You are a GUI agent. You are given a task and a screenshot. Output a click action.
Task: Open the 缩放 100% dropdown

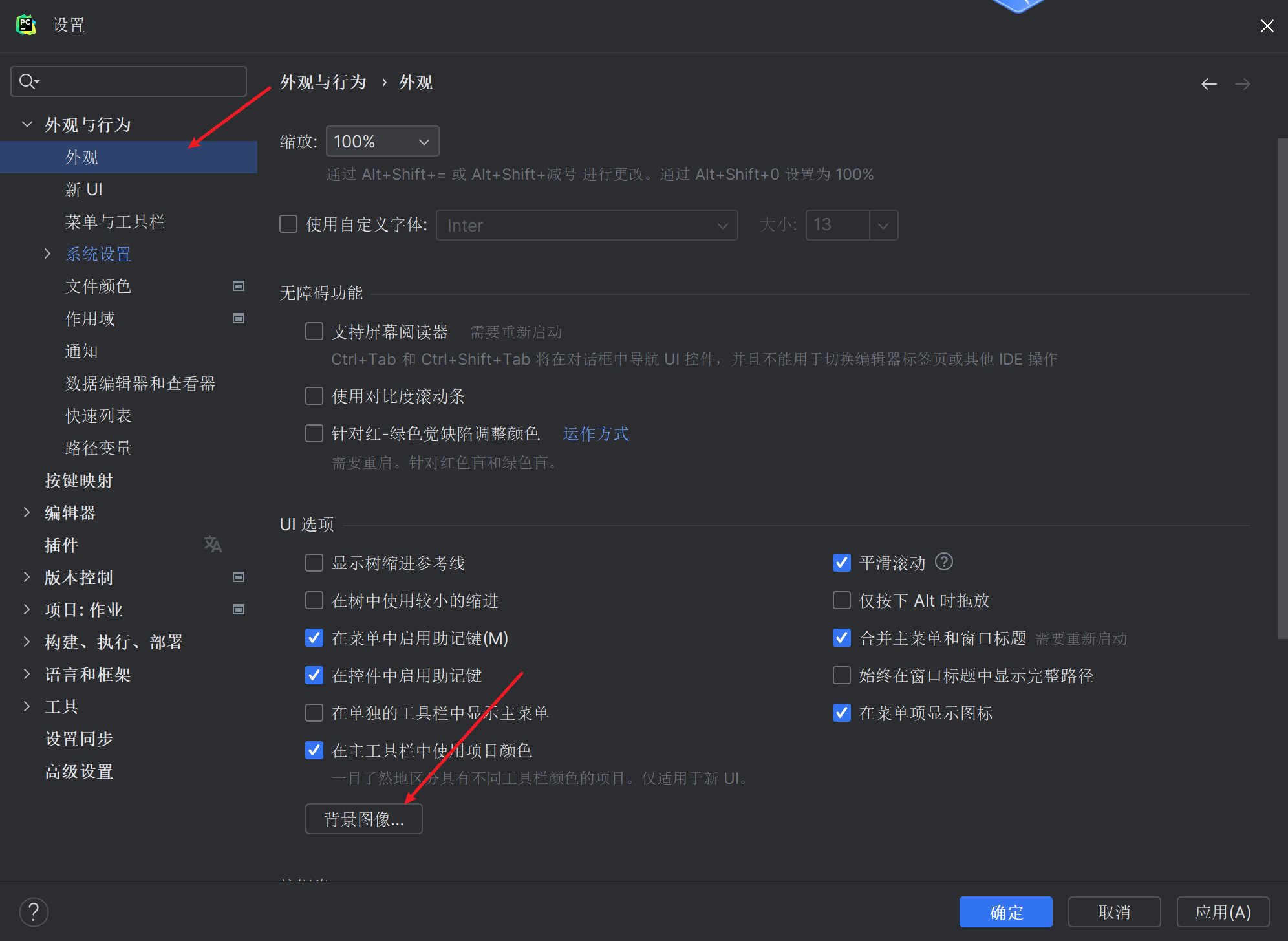383,141
